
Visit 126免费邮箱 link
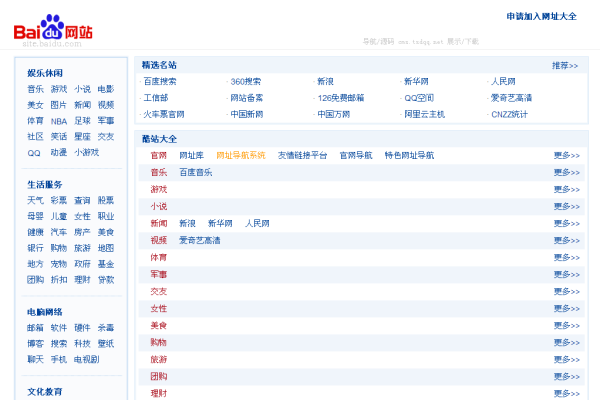coord(341,98)
